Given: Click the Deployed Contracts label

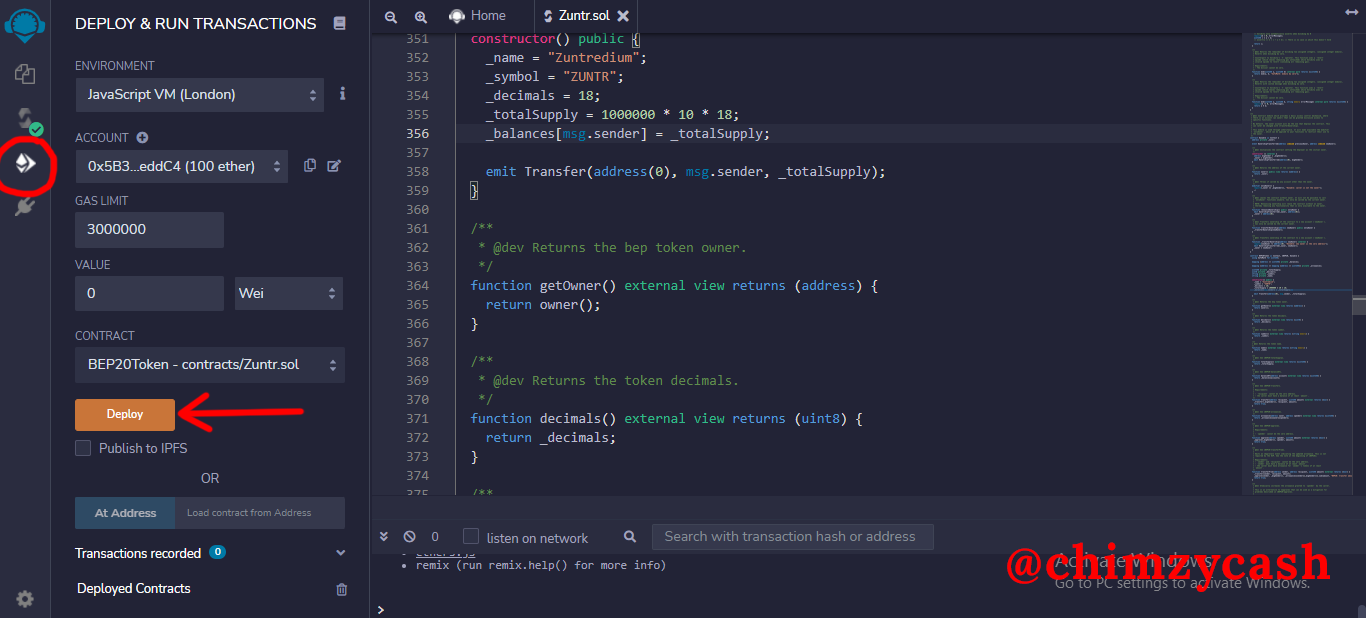Looking at the screenshot, I should click(x=134, y=589).
